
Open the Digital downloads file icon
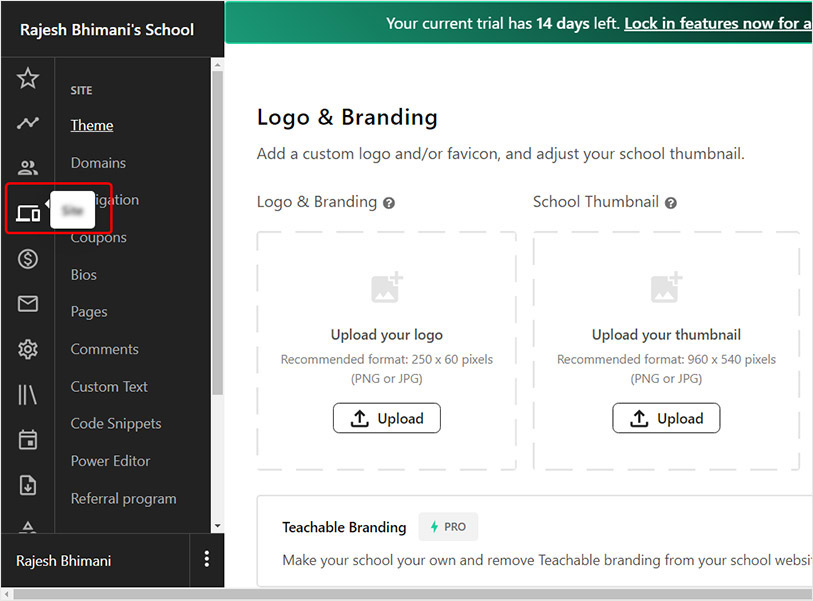click(x=27, y=485)
